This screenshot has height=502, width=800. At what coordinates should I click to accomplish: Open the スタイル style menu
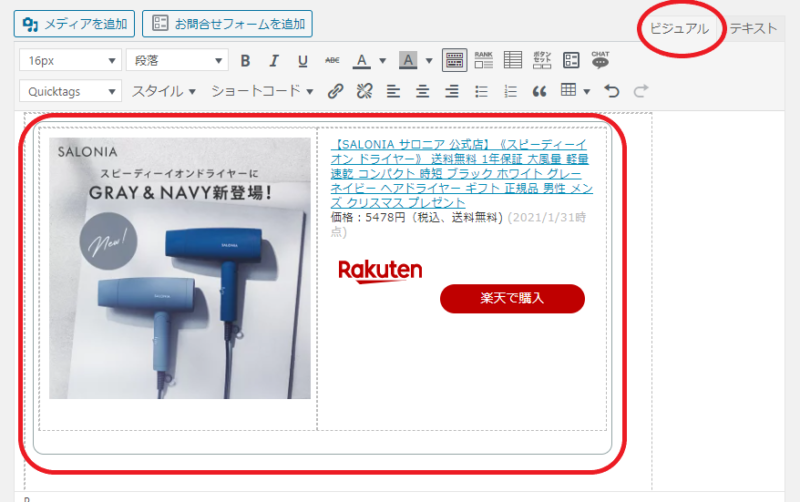164,92
